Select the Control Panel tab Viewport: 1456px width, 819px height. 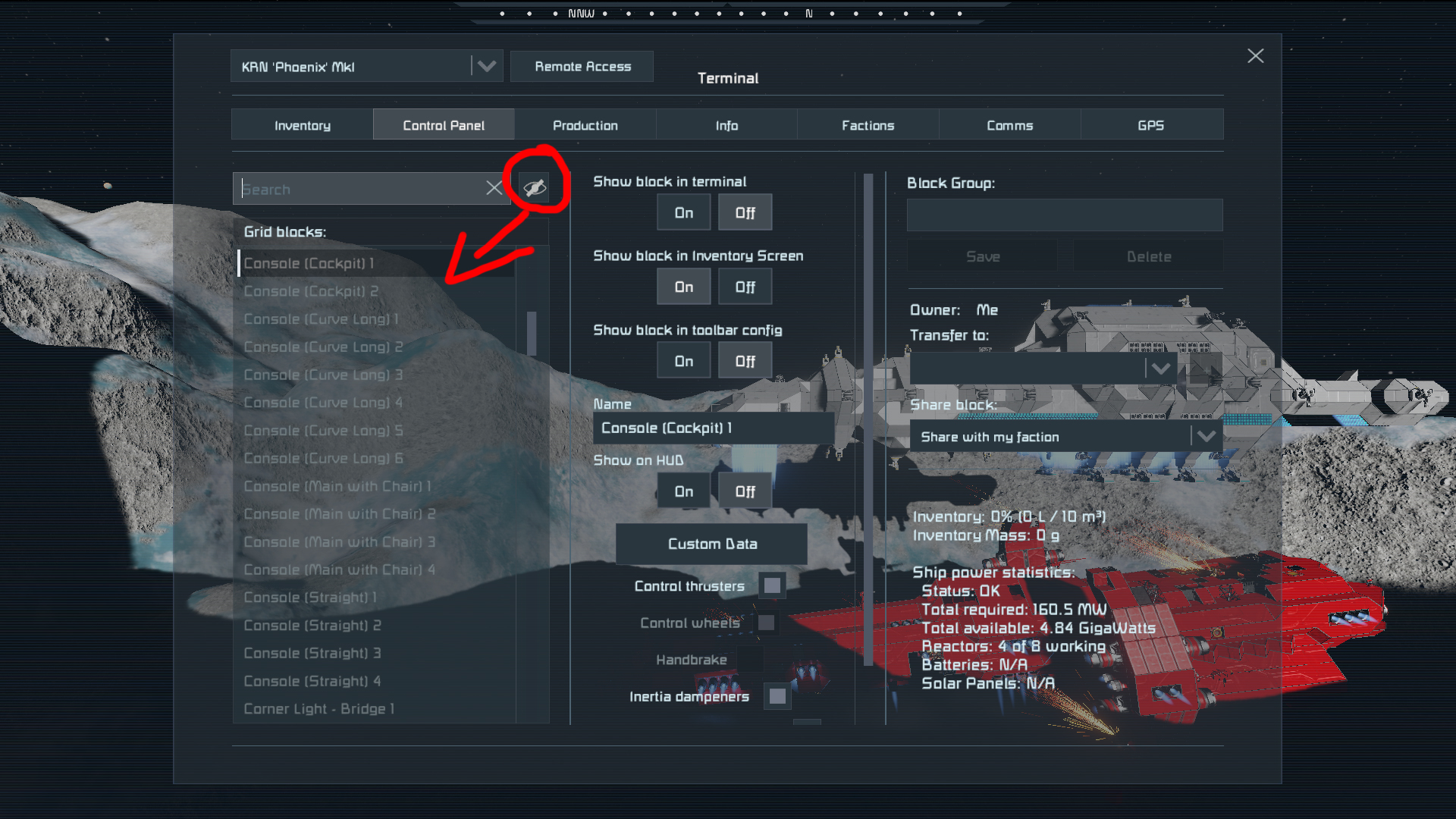(x=444, y=125)
